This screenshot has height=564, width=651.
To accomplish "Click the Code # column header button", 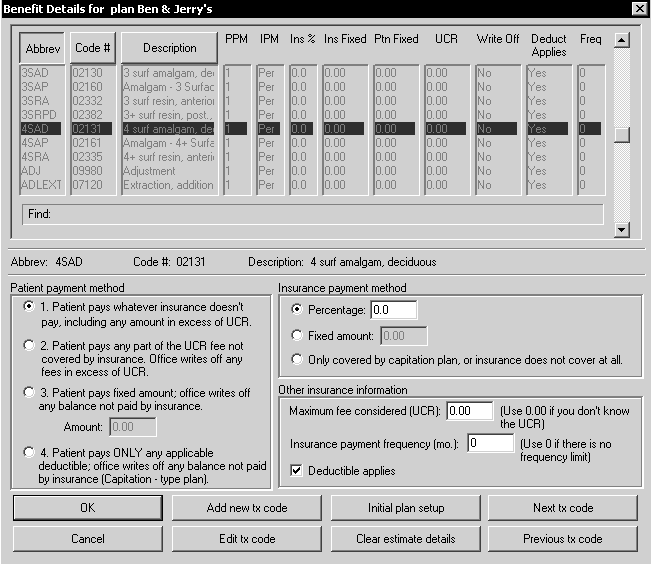I will coord(93,48).
